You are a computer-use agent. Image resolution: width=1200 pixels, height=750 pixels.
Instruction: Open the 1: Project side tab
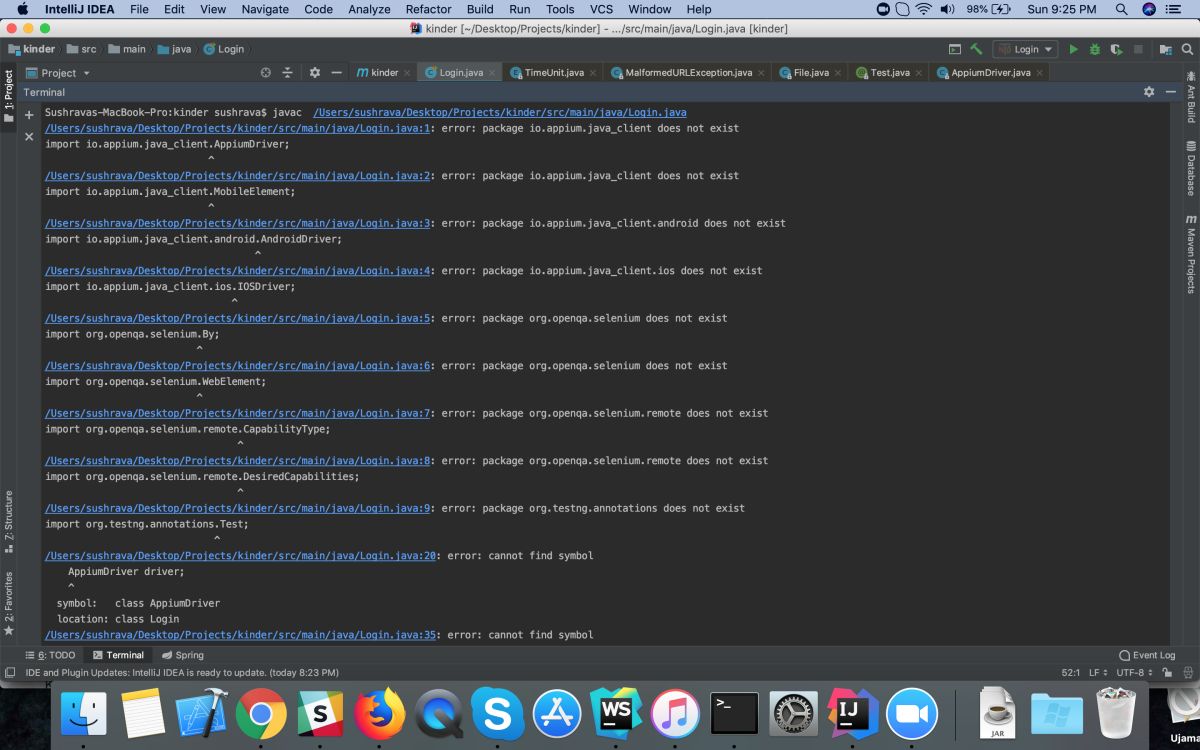tap(8, 97)
